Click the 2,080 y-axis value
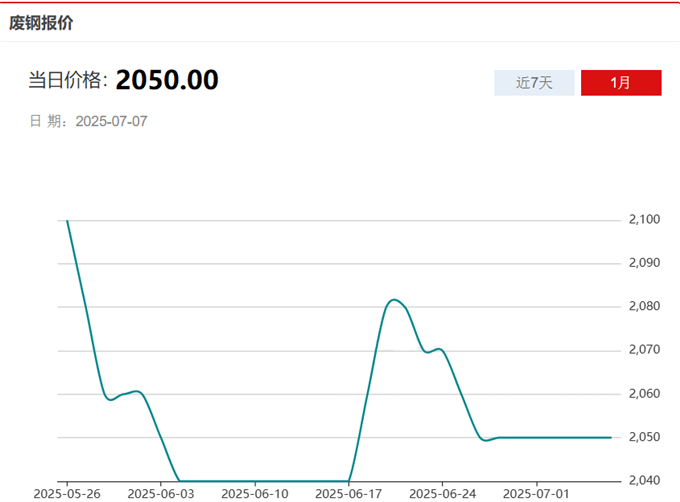This screenshot has height=502, width=680. pyautogui.click(x=644, y=306)
